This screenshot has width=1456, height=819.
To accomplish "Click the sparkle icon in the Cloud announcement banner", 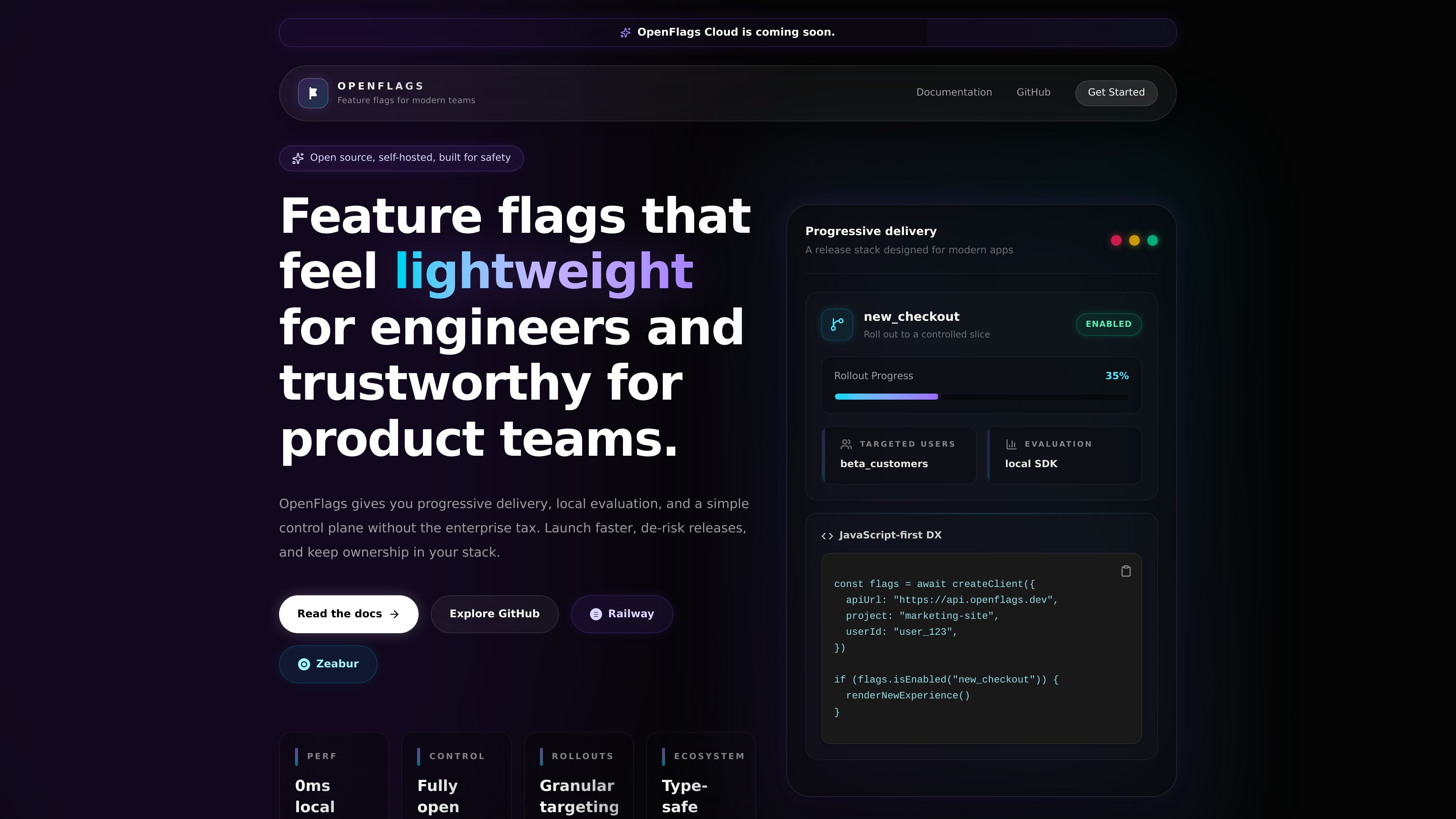I will pyautogui.click(x=625, y=33).
